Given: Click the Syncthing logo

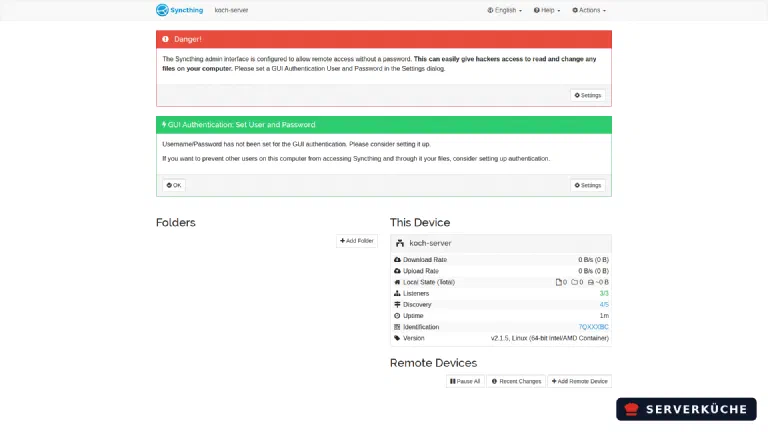Looking at the screenshot, I should point(179,10).
